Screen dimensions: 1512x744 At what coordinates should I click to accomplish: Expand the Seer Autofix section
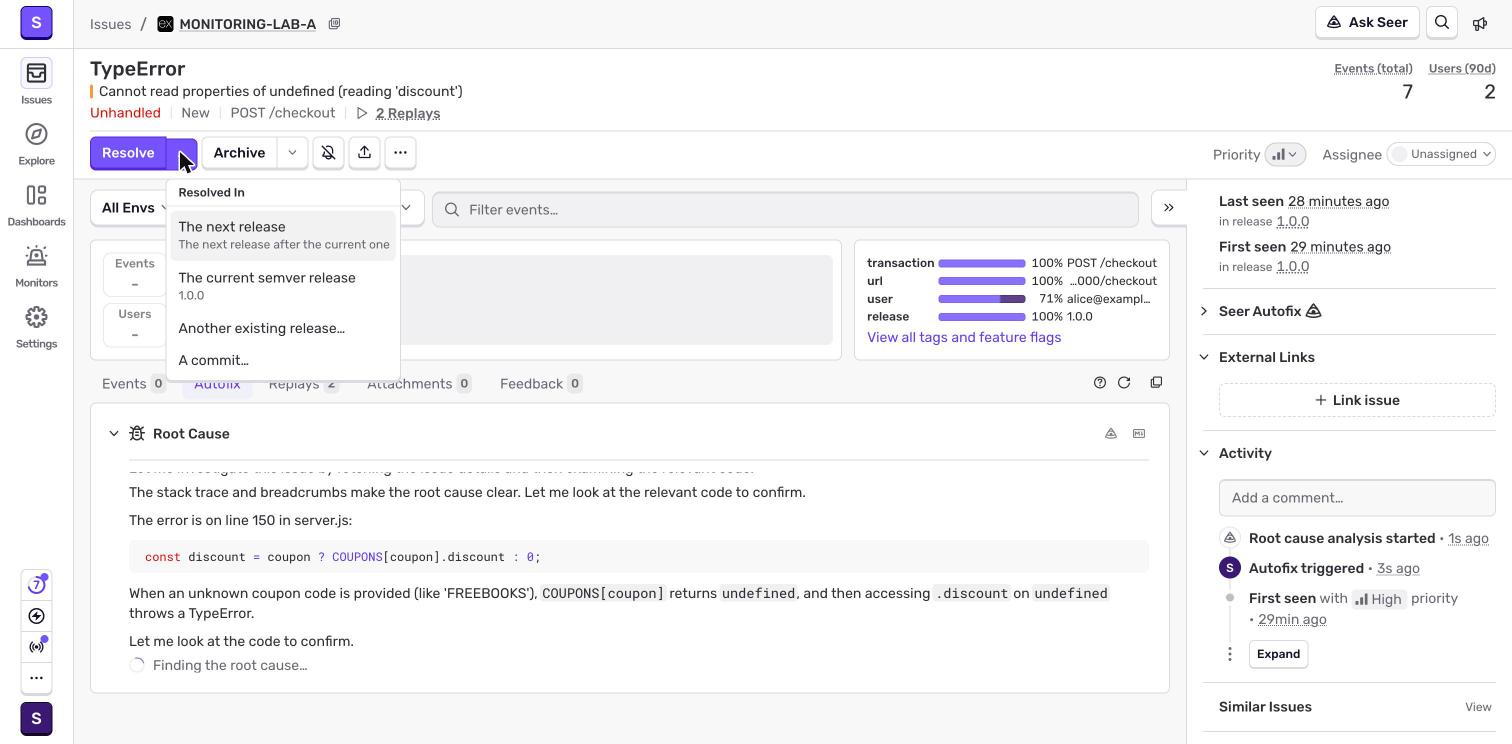[1204, 311]
